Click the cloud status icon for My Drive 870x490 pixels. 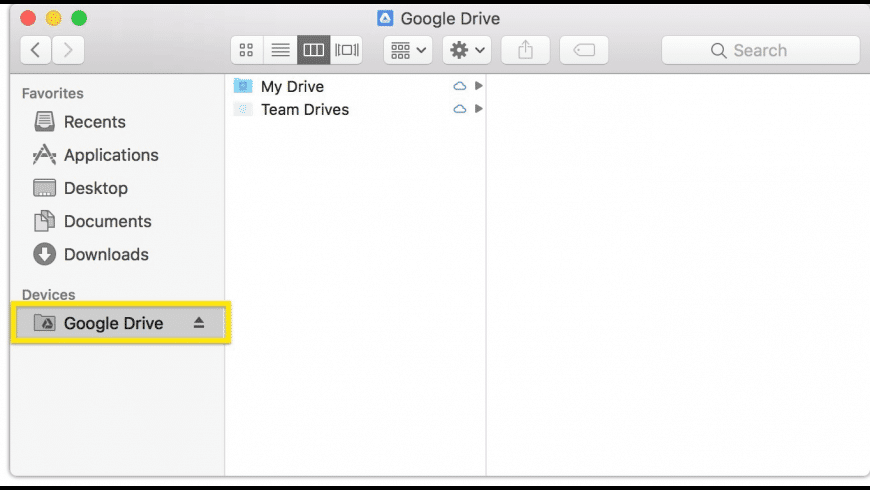coord(459,86)
